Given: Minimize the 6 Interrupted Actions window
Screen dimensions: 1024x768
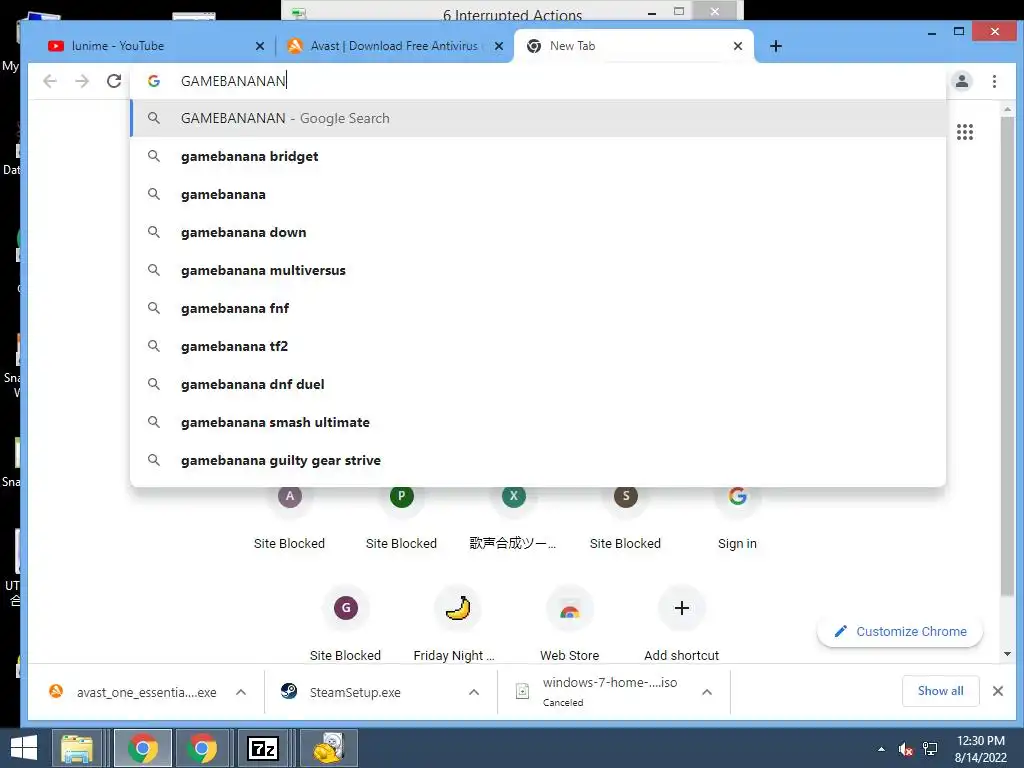Looking at the screenshot, I should click(x=652, y=12).
